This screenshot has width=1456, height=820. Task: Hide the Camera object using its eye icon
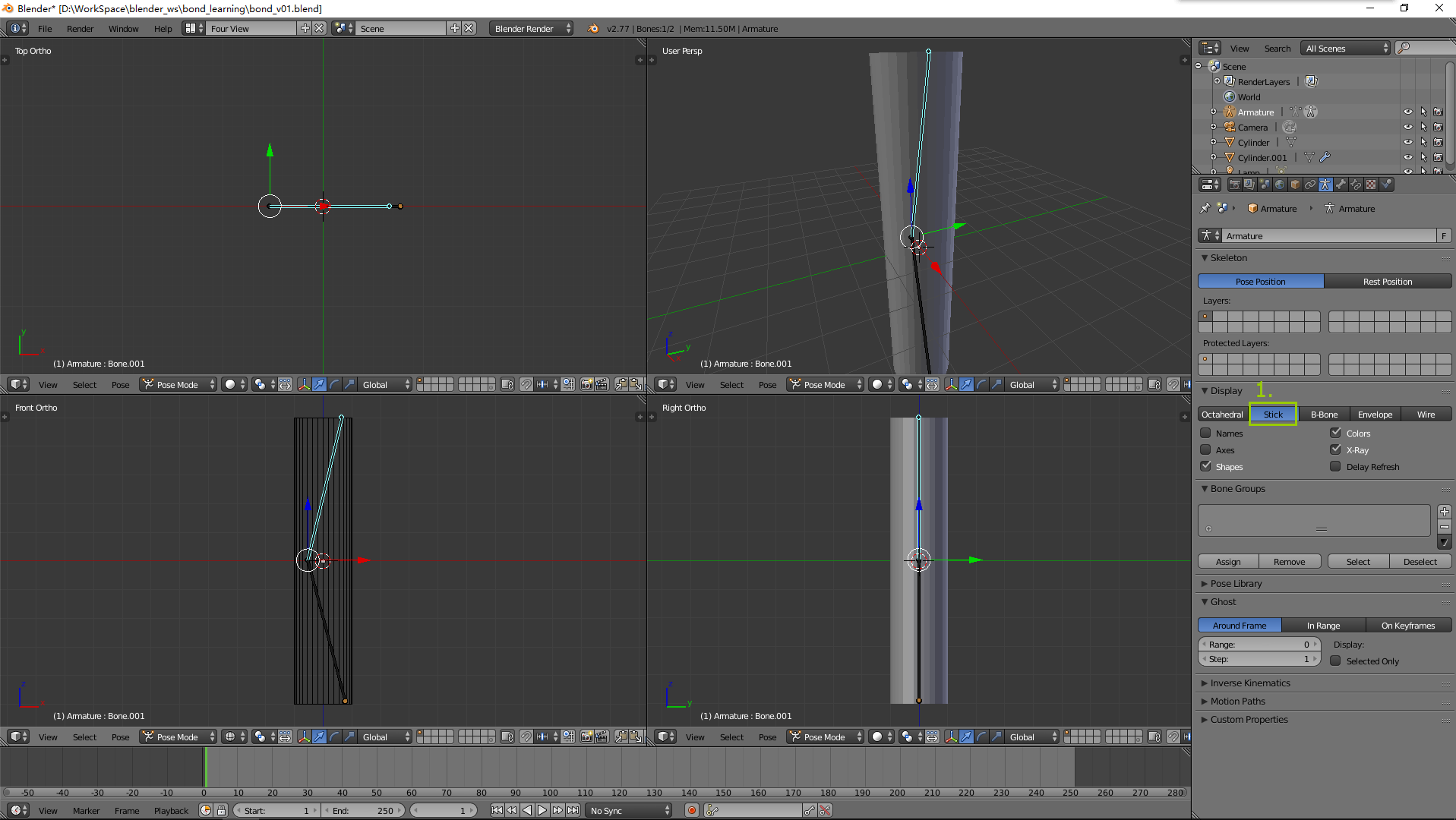point(1407,127)
